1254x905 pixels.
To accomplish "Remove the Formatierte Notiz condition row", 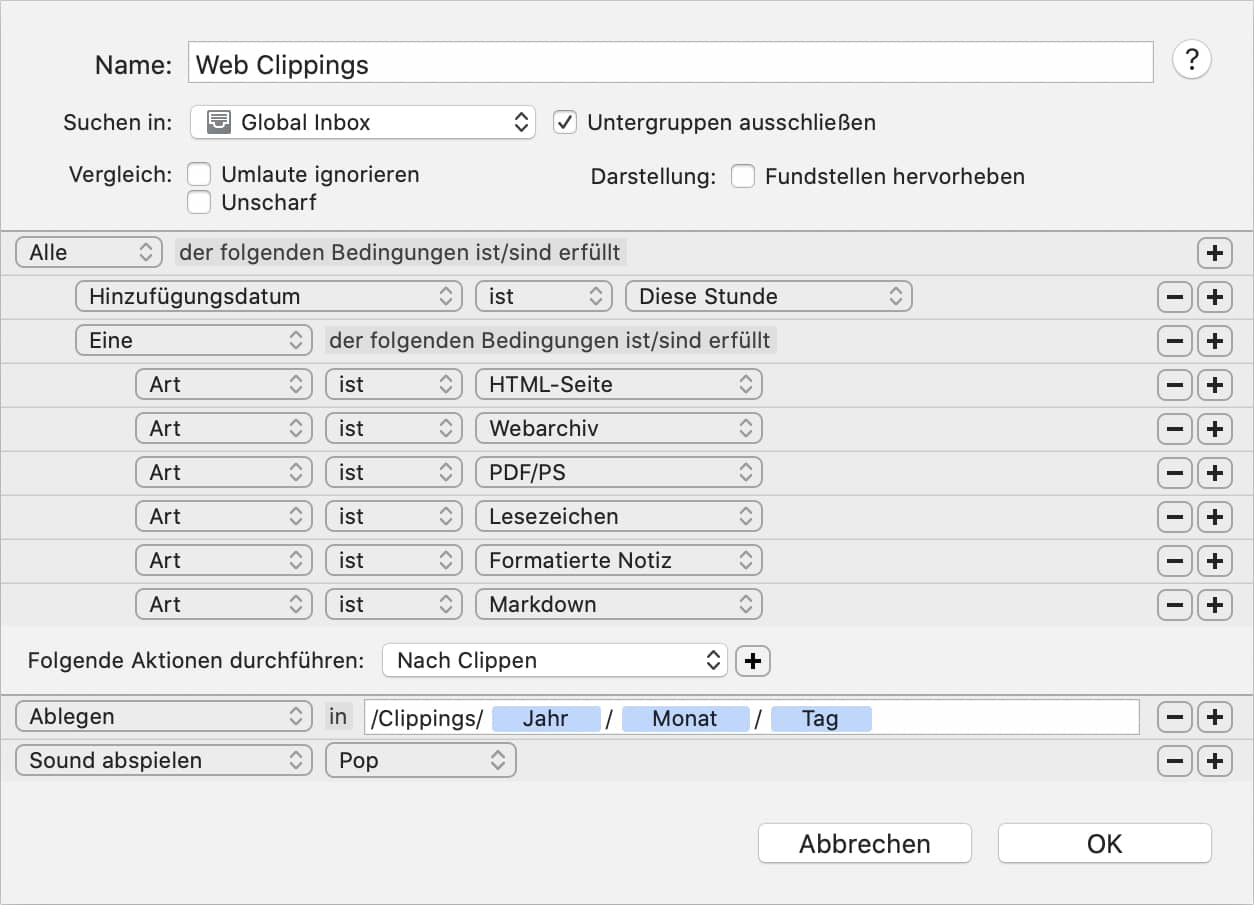I will click(x=1174, y=561).
